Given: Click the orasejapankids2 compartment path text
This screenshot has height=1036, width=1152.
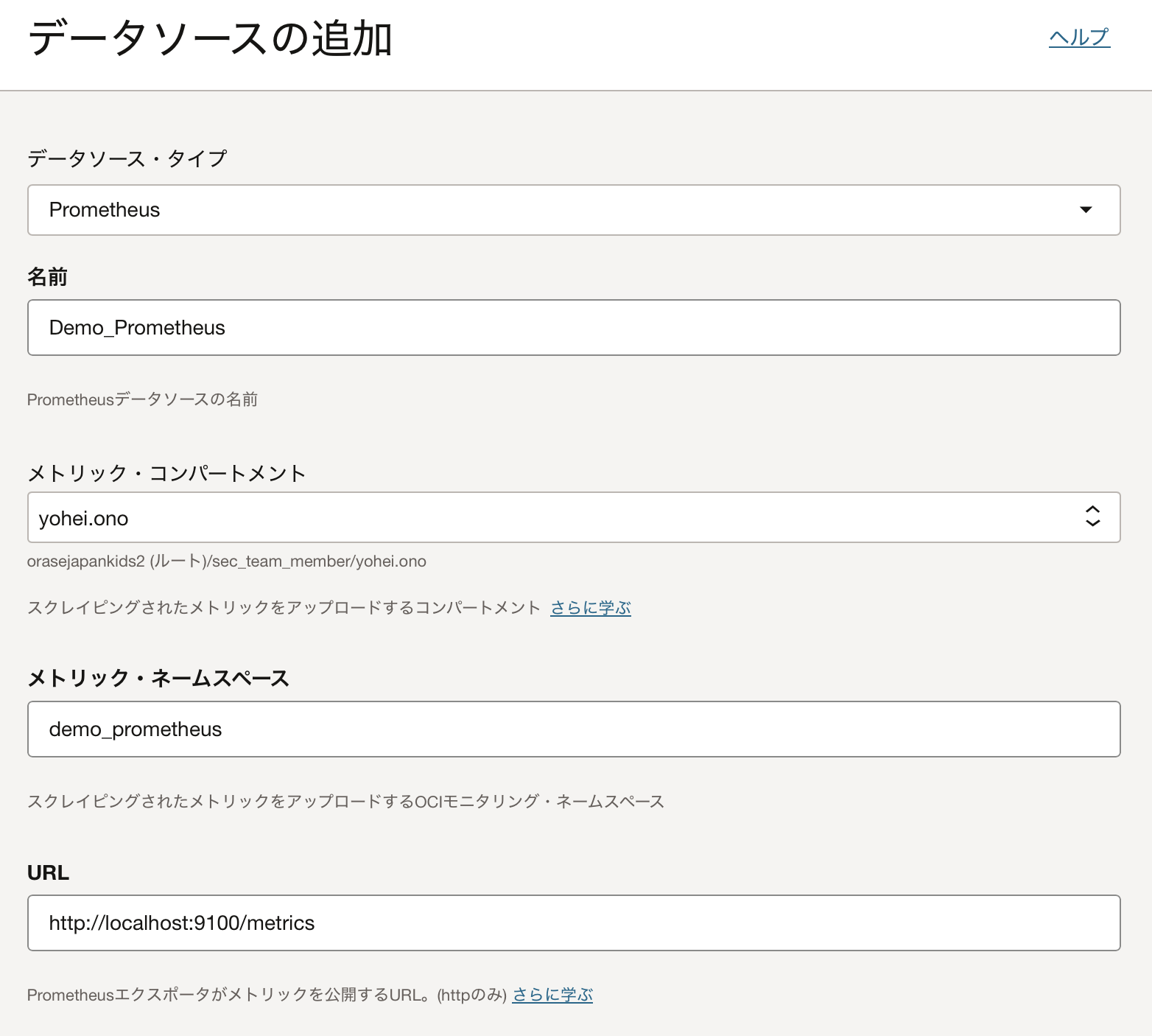Looking at the screenshot, I should click(226, 561).
